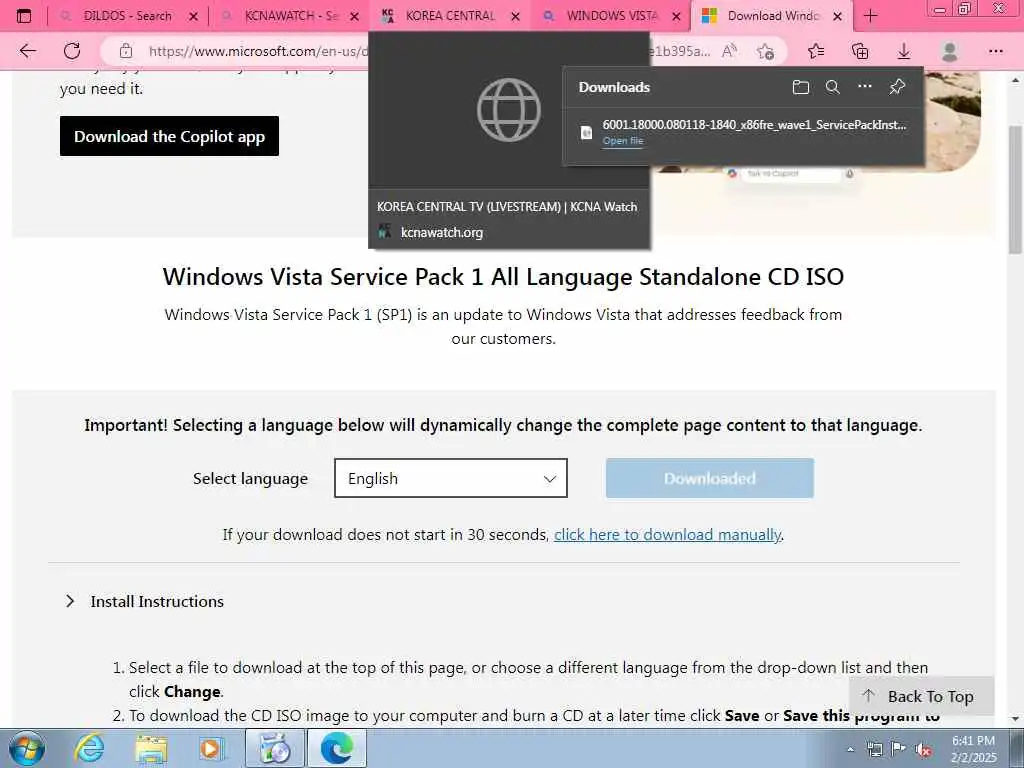
Task: Open the tab actions menu icon
Action: (24, 16)
